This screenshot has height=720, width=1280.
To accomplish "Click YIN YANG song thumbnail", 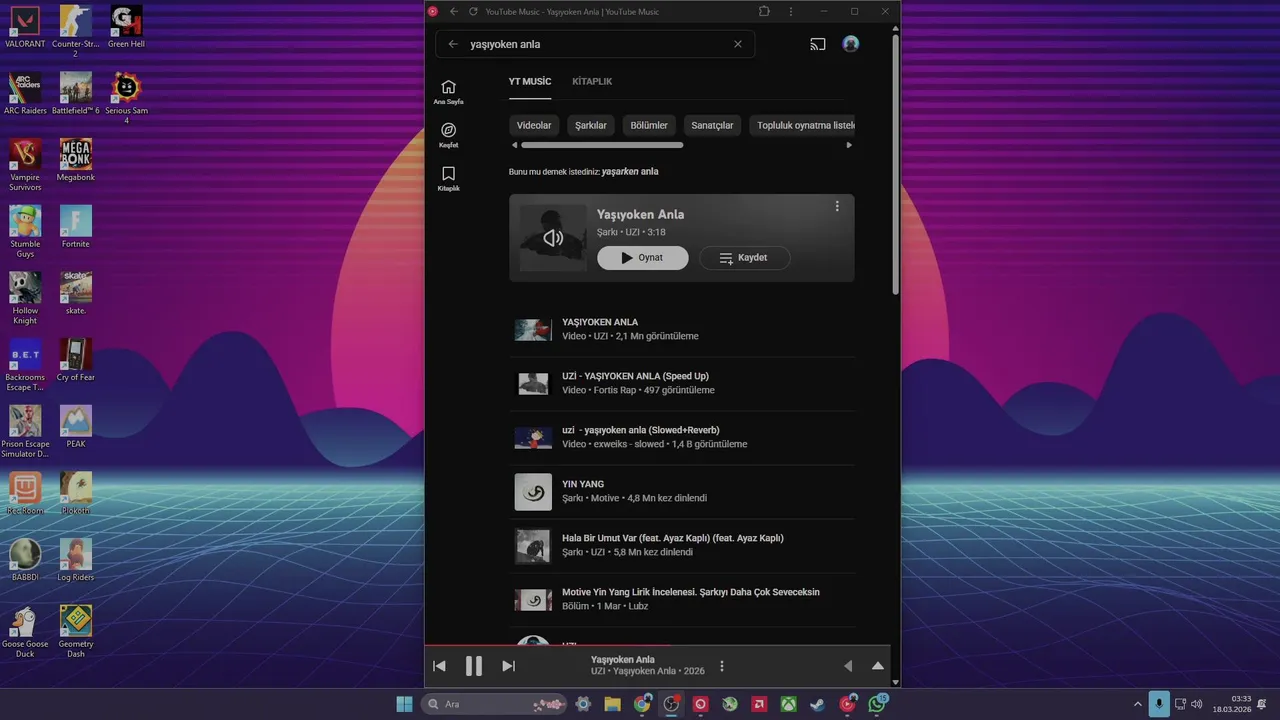I will (x=533, y=492).
